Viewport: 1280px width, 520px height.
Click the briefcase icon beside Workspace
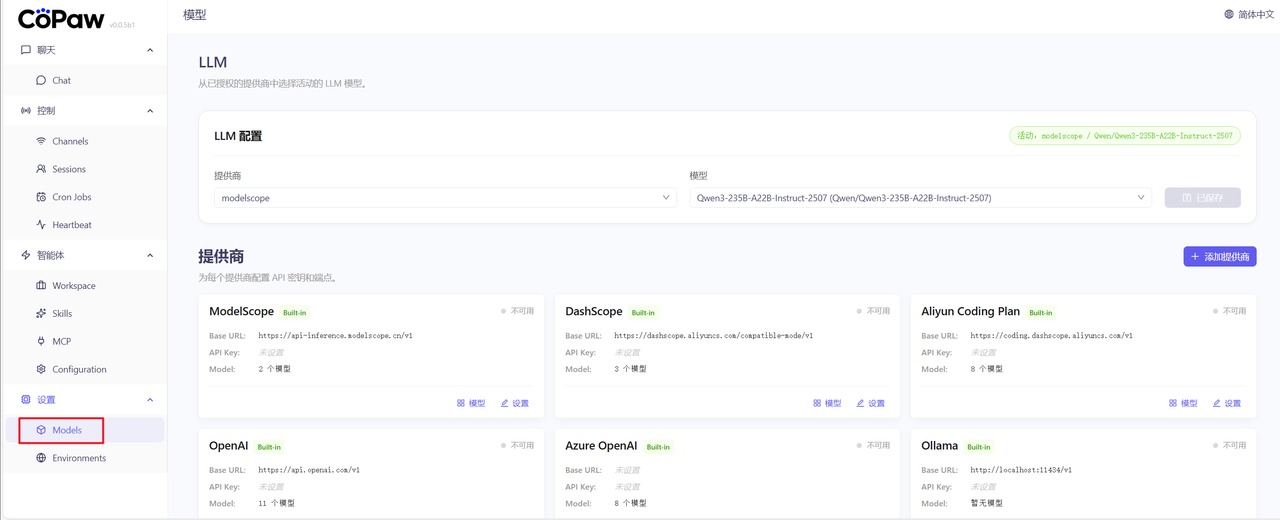point(41,285)
